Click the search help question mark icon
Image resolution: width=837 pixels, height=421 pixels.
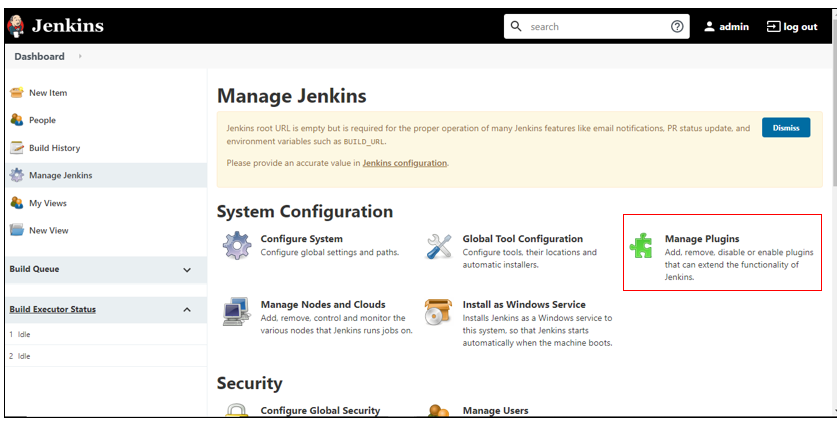tap(677, 27)
